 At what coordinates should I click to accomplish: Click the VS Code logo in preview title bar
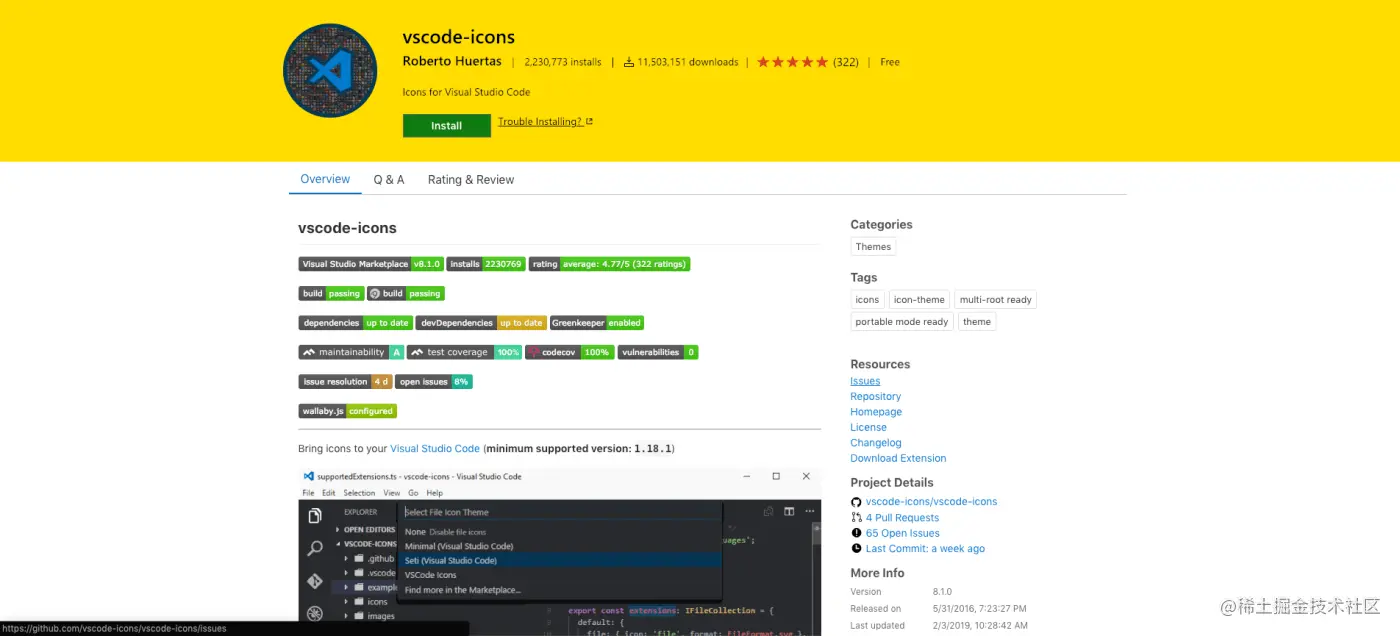309,477
